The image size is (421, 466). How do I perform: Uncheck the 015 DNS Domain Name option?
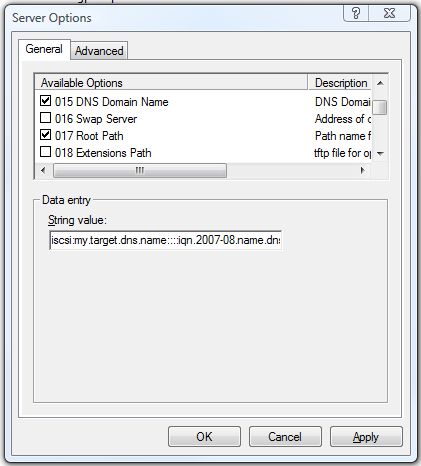click(x=45, y=101)
